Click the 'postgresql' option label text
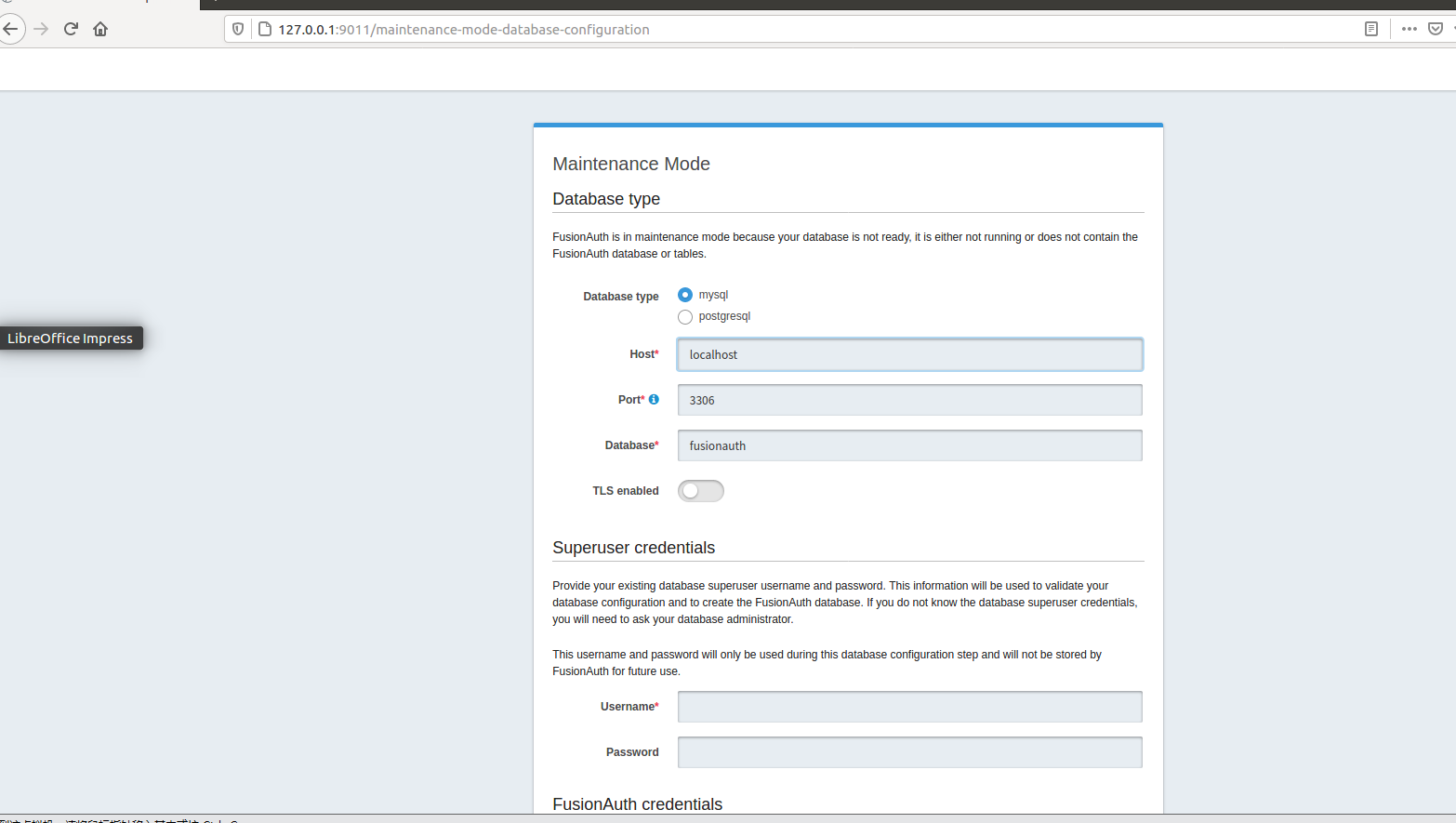Image resolution: width=1456 pixels, height=823 pixels. [725, 316]
